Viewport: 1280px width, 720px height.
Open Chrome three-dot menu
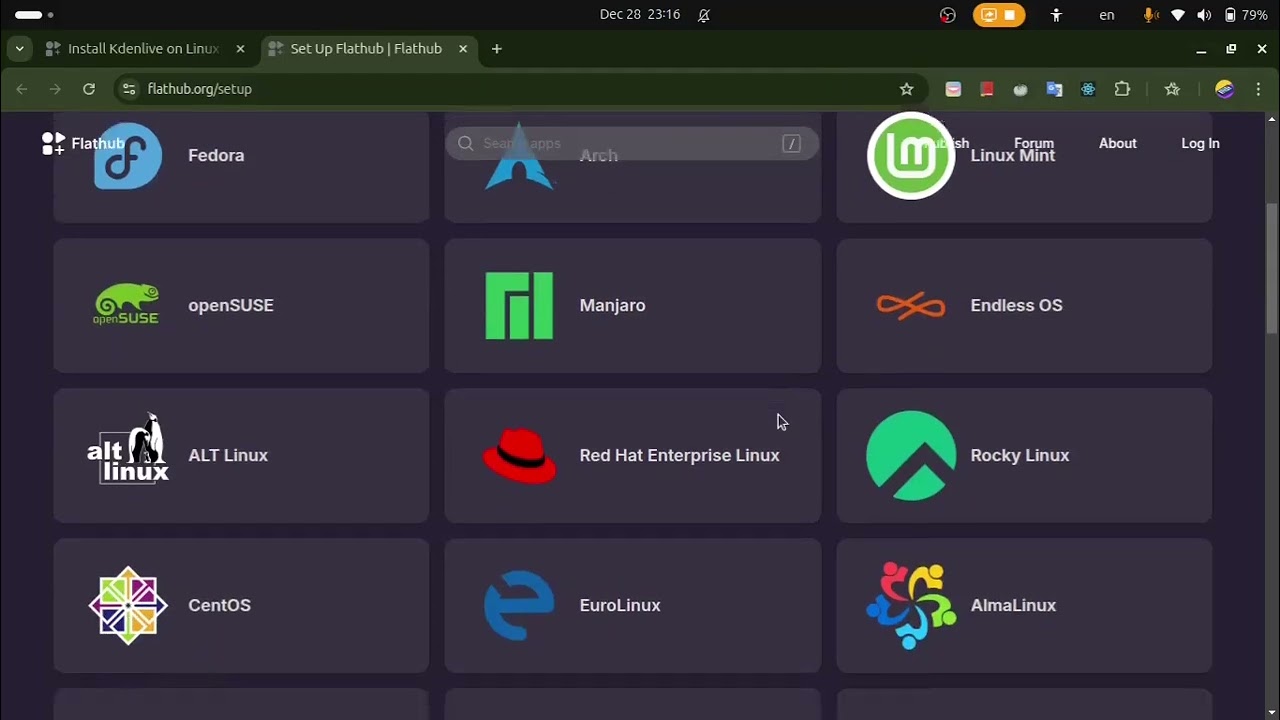[1258, 89]
